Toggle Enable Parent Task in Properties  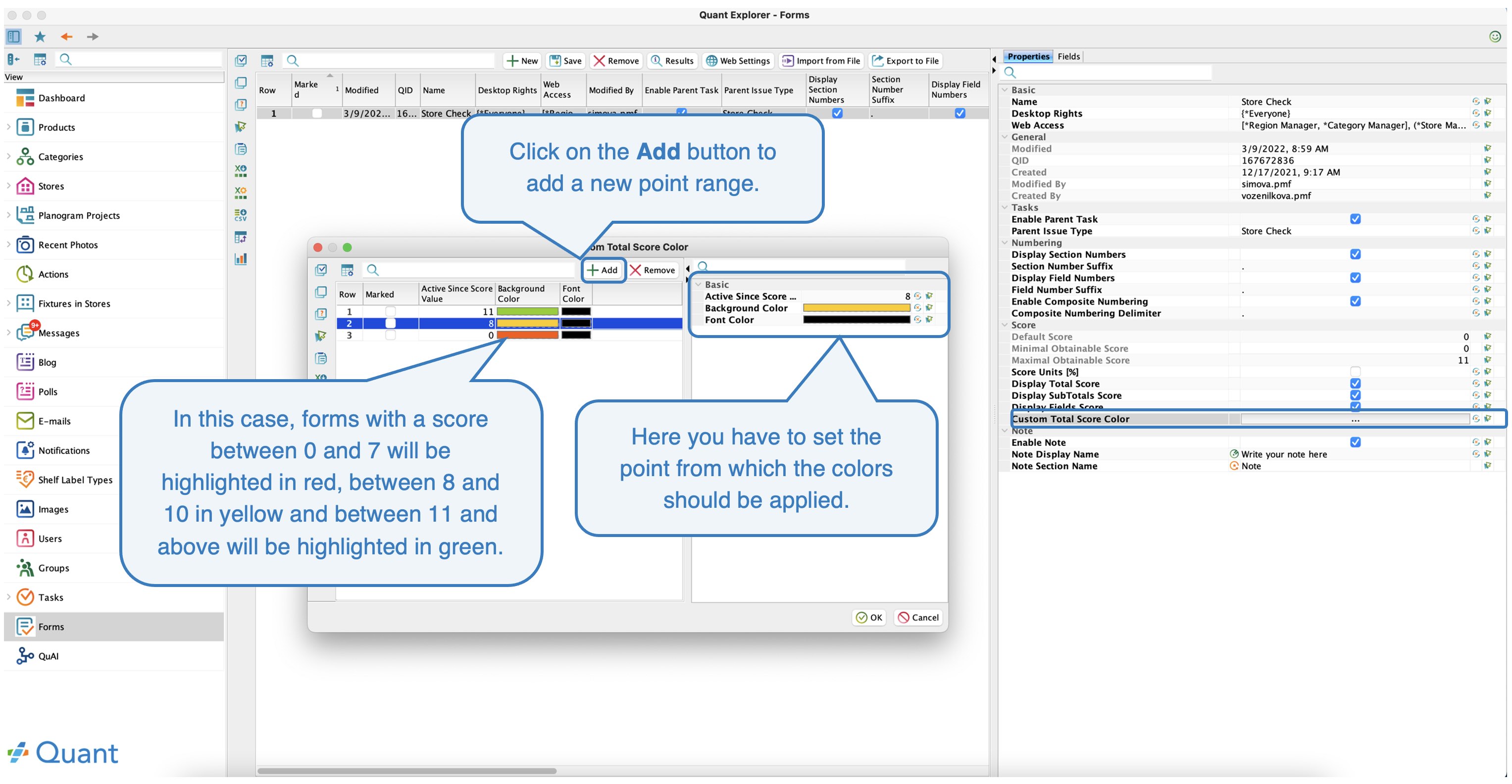click(1355, 219)
